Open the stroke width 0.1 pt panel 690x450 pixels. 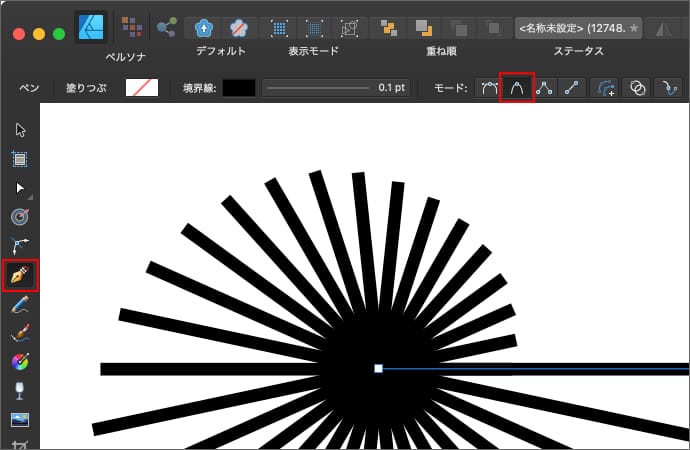335,88
